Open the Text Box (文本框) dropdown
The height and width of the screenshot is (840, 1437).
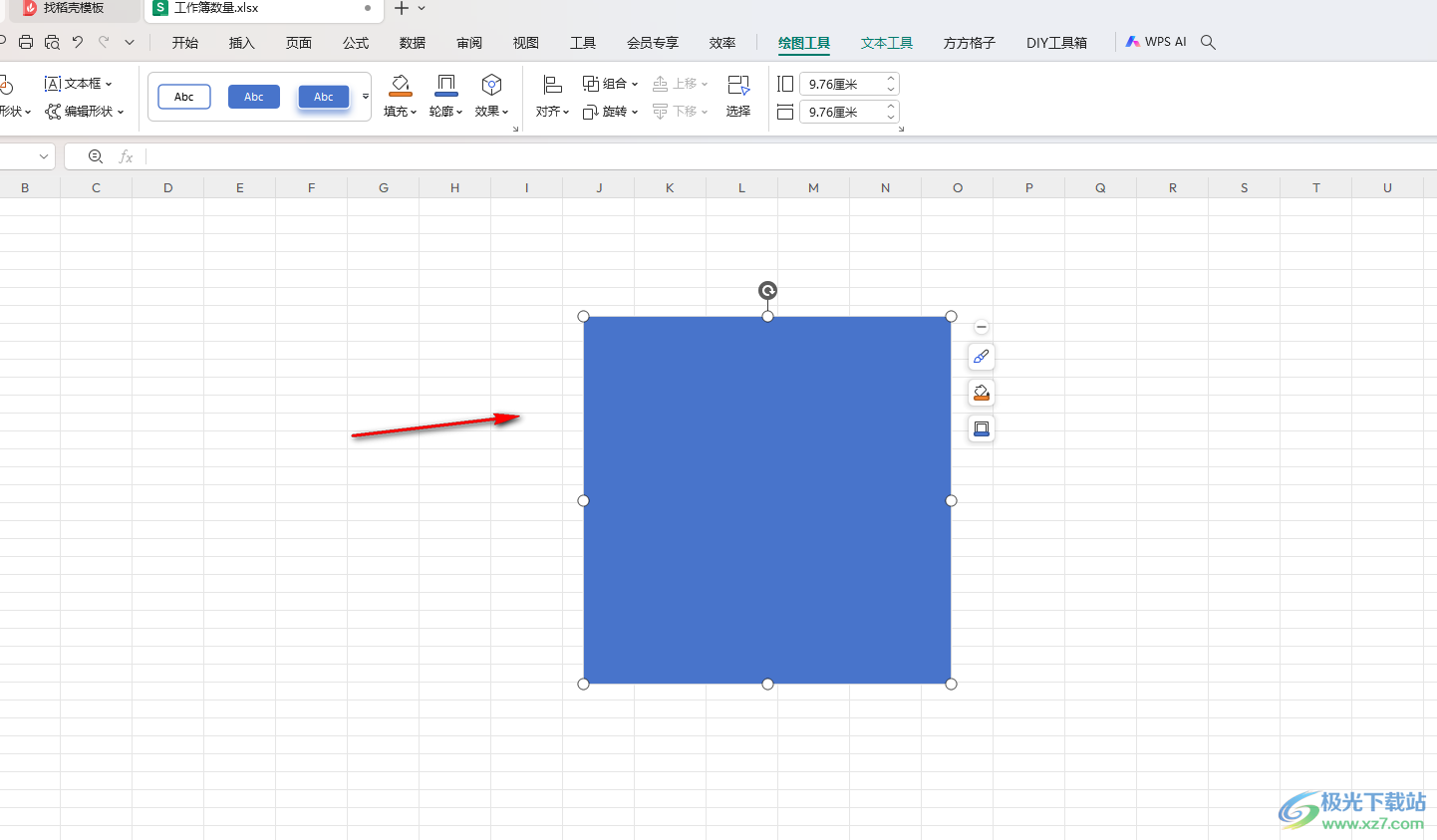click(x=79, y=84)
